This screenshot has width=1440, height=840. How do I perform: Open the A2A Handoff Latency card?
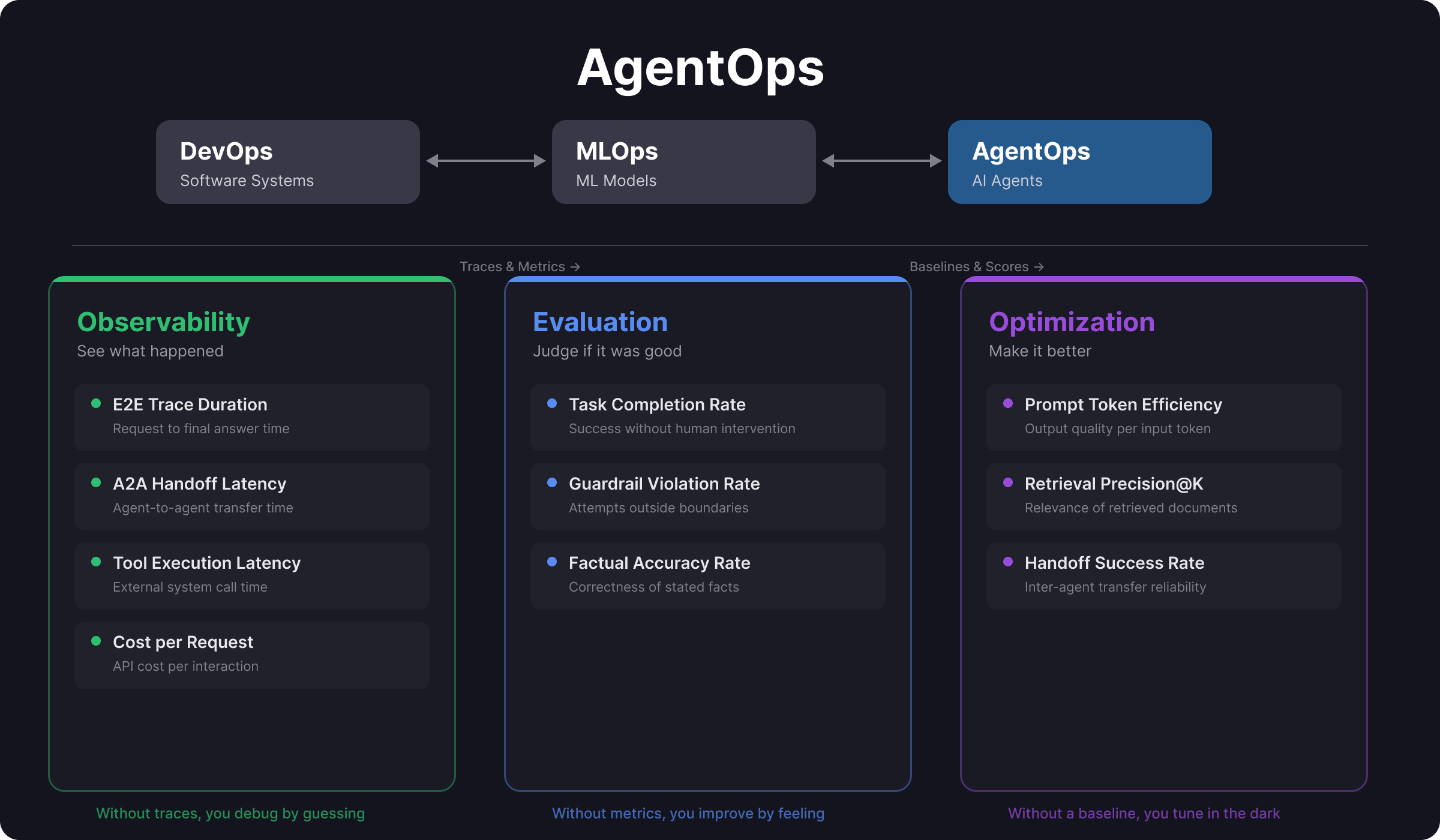(x=252, y=497)
